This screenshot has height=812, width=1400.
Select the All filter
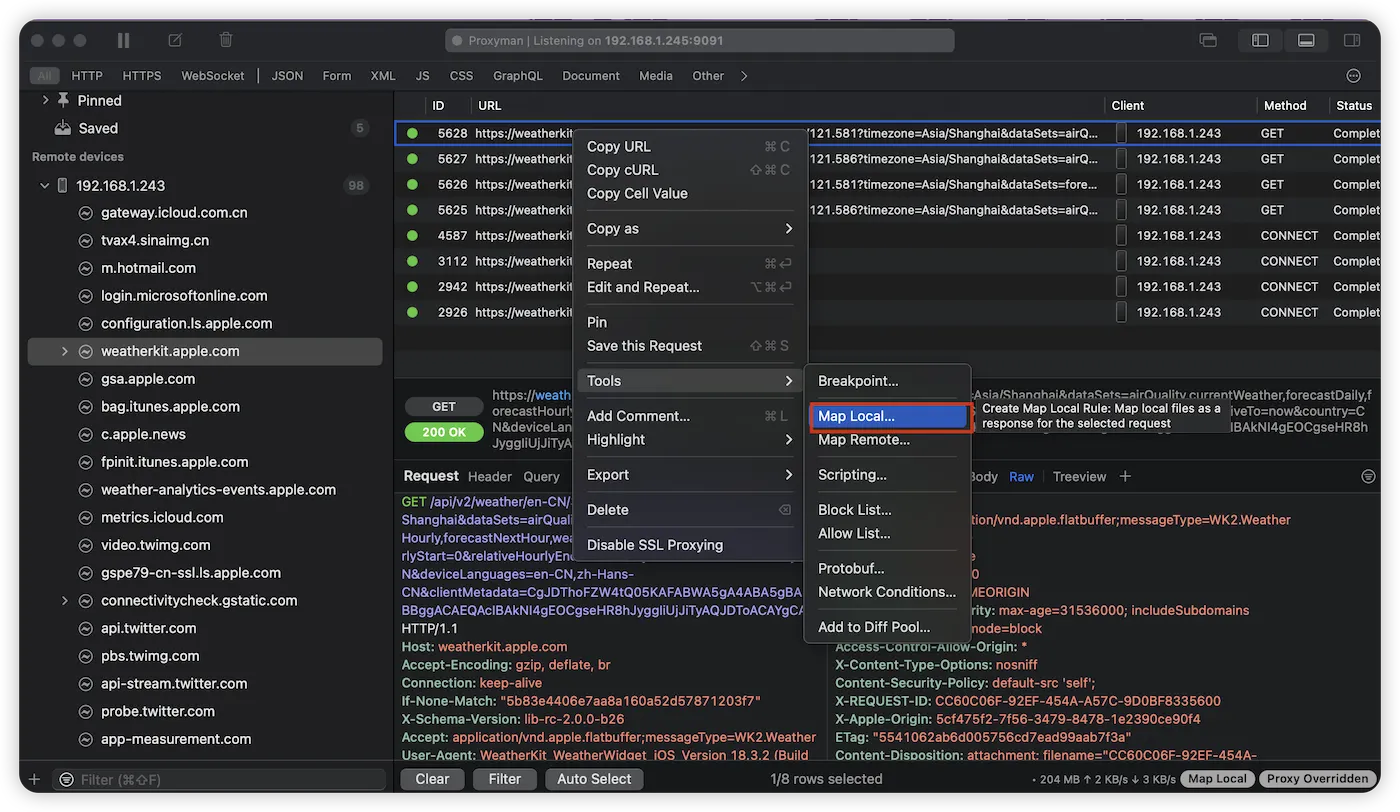point(44,76)
